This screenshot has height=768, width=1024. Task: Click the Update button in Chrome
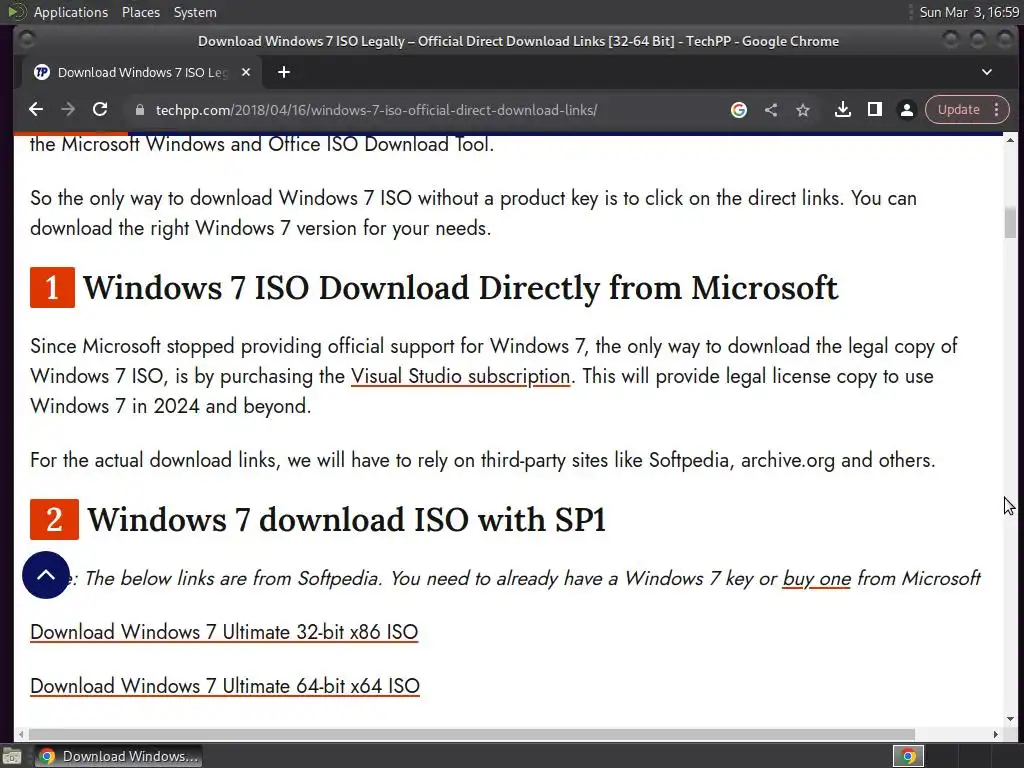tap(959, 110)
